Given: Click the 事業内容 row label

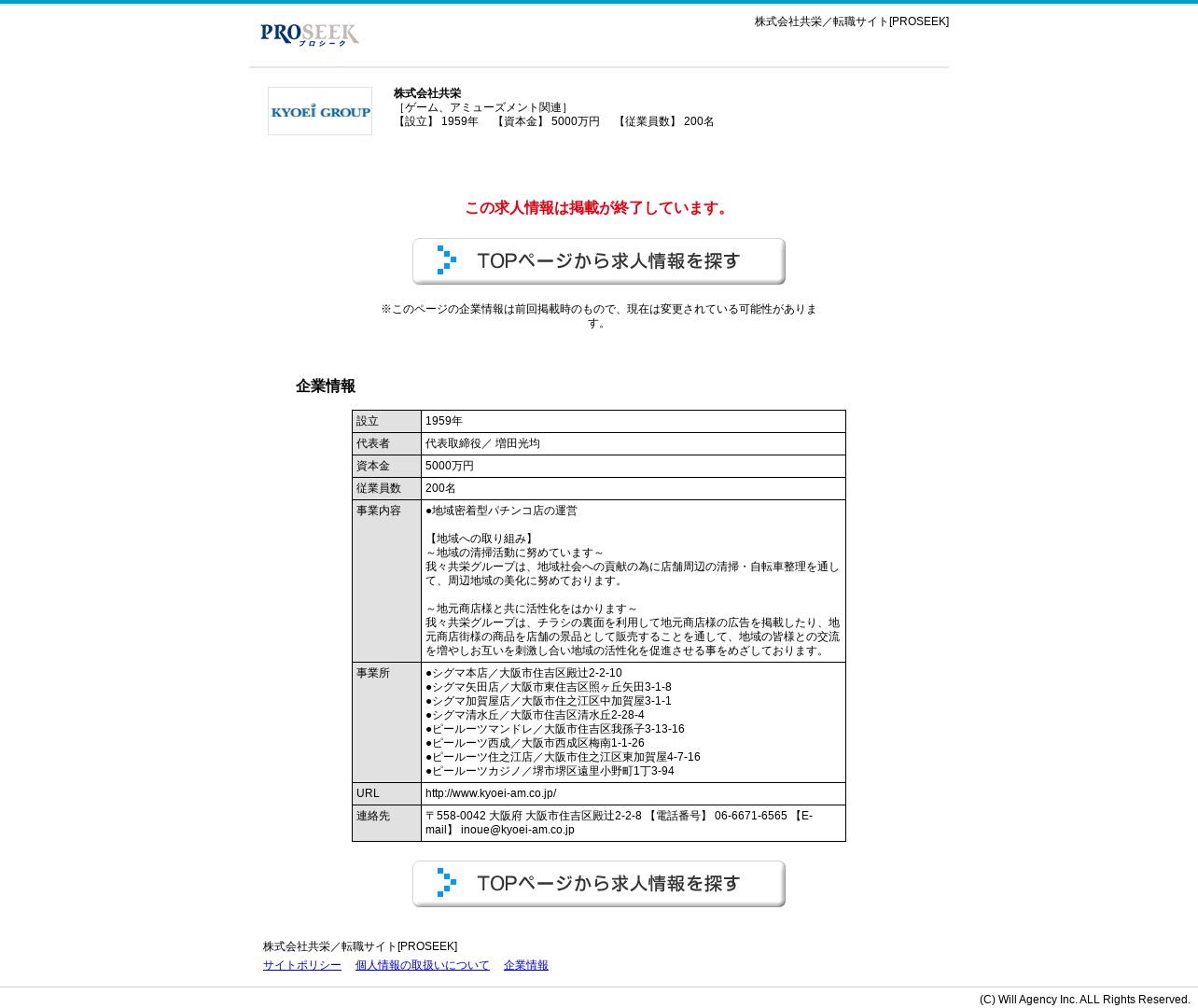Looking at the screenshot, I should (x=387, y=581).
